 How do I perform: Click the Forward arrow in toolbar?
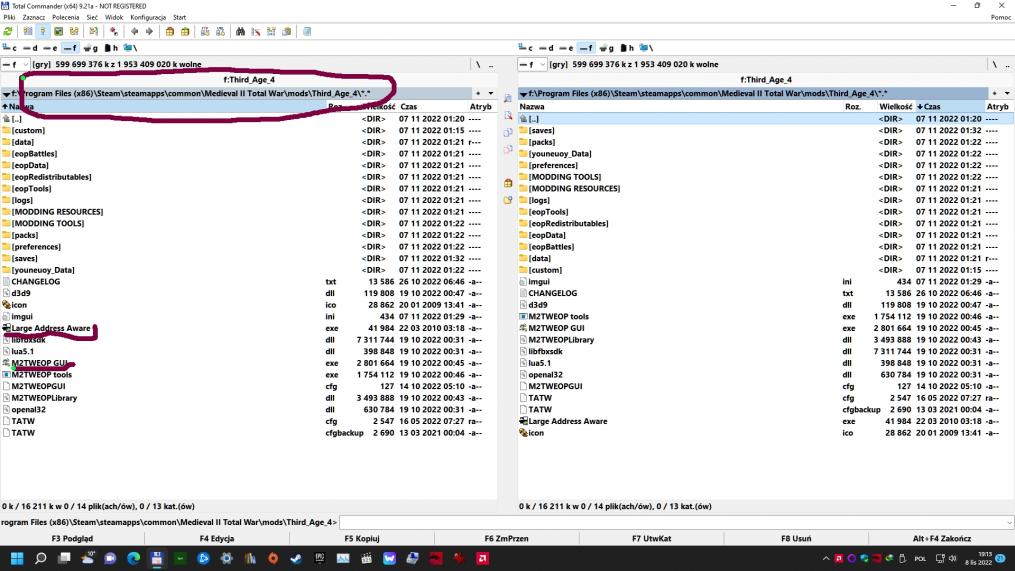149,31
